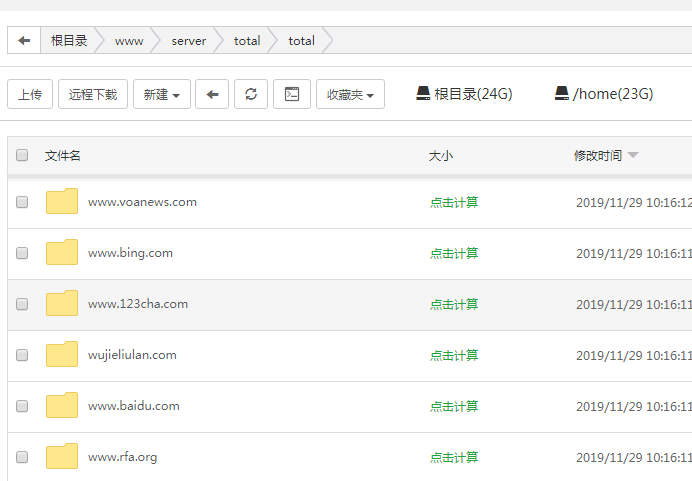The height and width of the screenshot is (481, 692).
Task: Go to server in breadcrumb path
Action: 189,41
